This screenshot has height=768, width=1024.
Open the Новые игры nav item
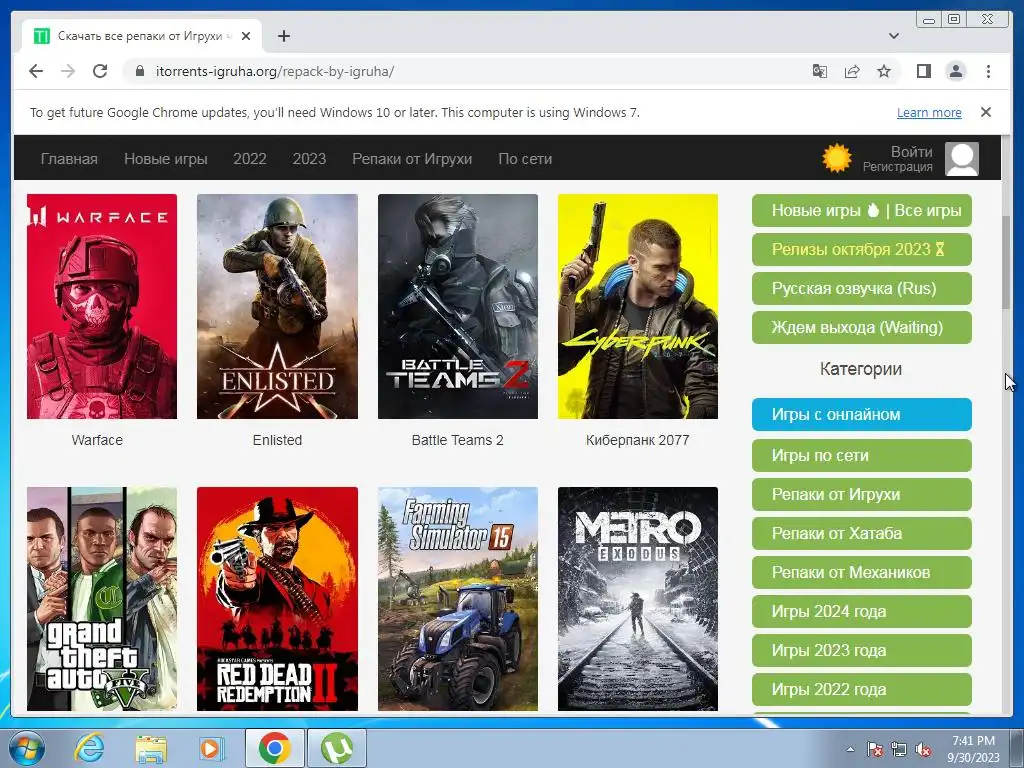(x=166, y=159)
